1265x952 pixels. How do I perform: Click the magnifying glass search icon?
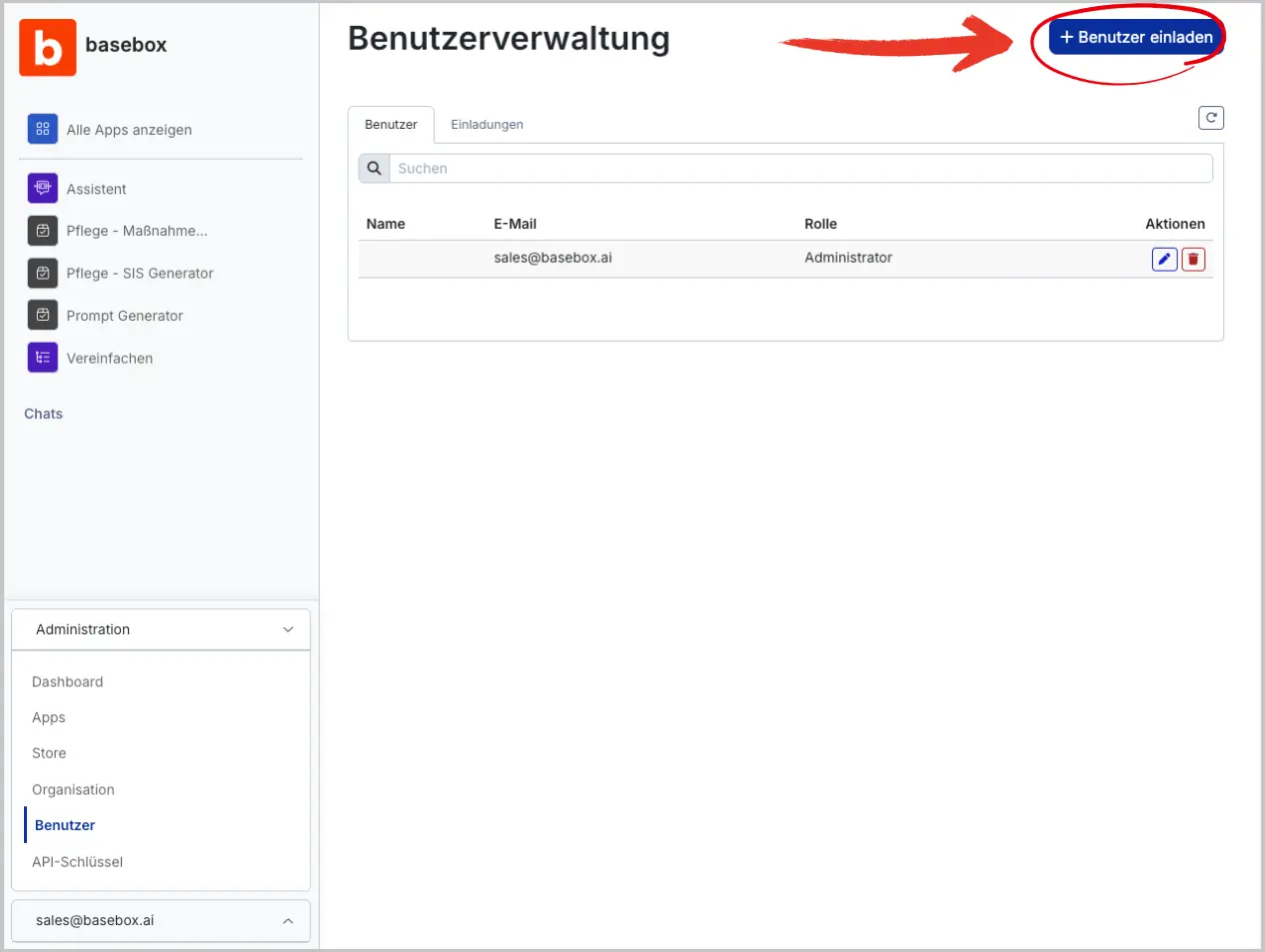click(373, 167)
